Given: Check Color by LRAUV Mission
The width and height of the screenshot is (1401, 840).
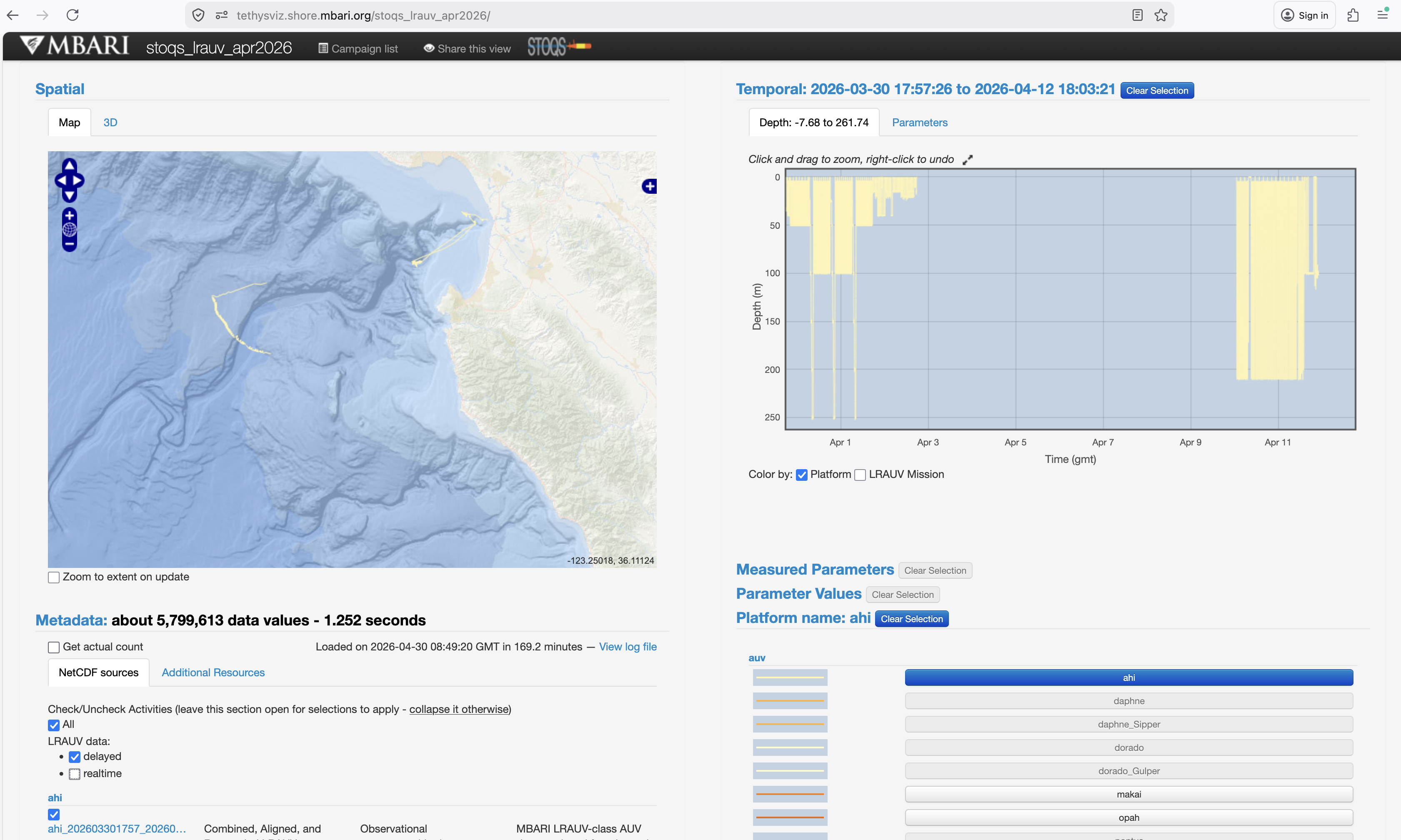Looking at the screenshot, I should (x=860, y=475).
